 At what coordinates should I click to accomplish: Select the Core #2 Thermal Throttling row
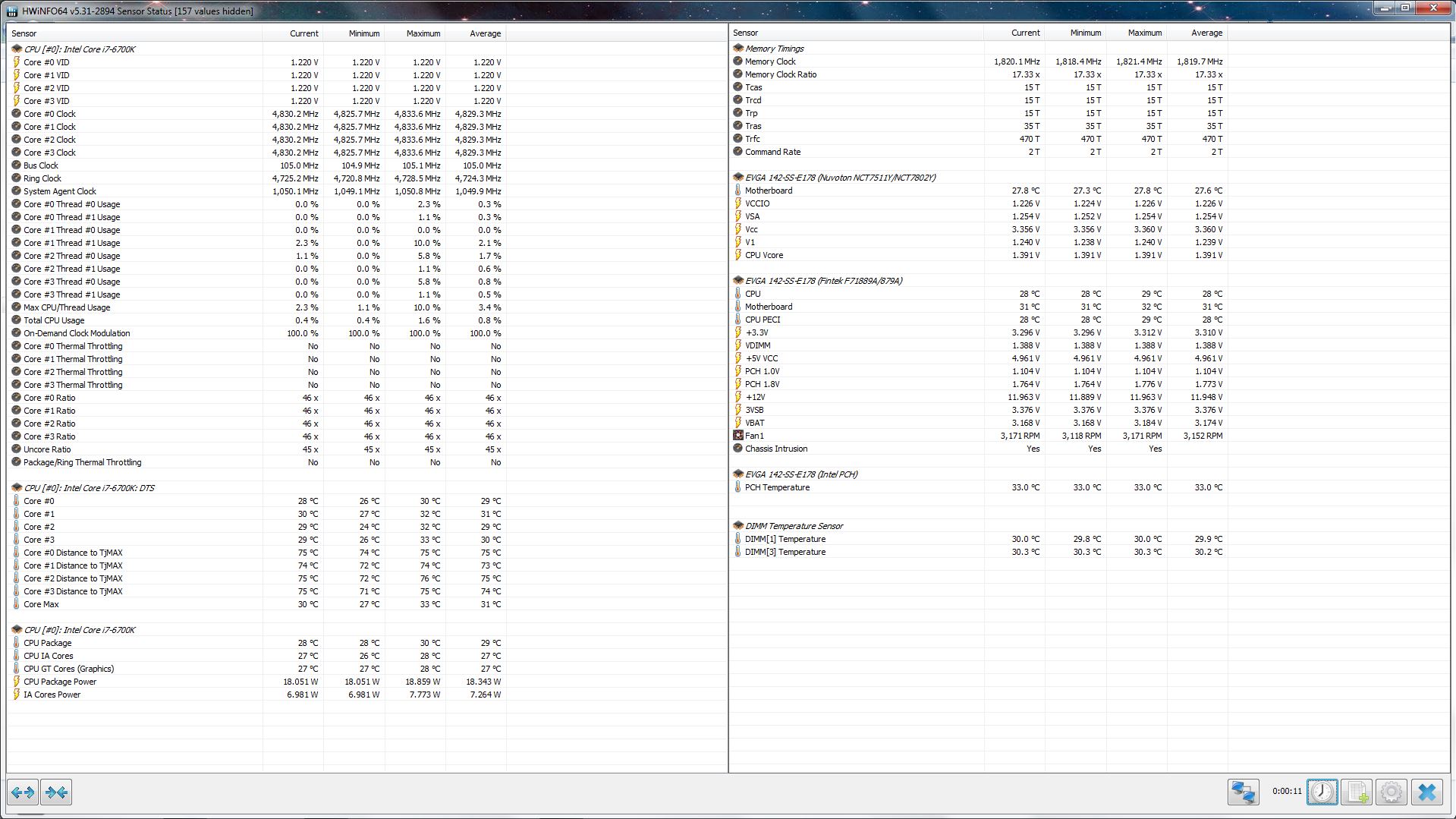257,372
